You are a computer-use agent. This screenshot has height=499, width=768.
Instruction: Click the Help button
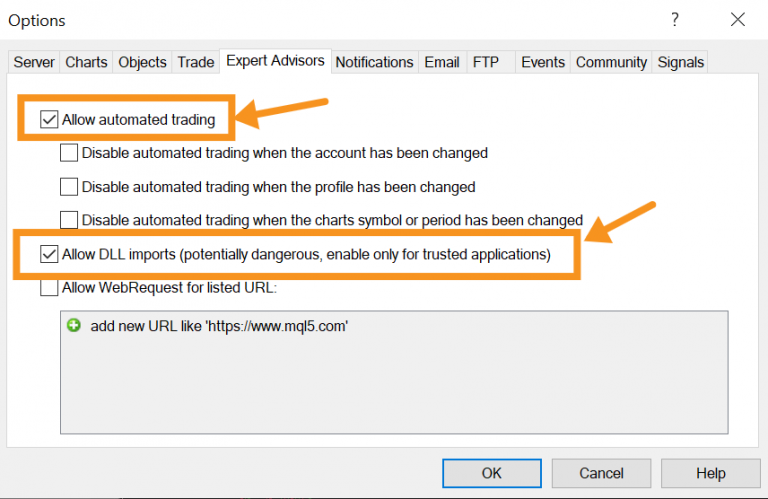[x=711, y=473]
